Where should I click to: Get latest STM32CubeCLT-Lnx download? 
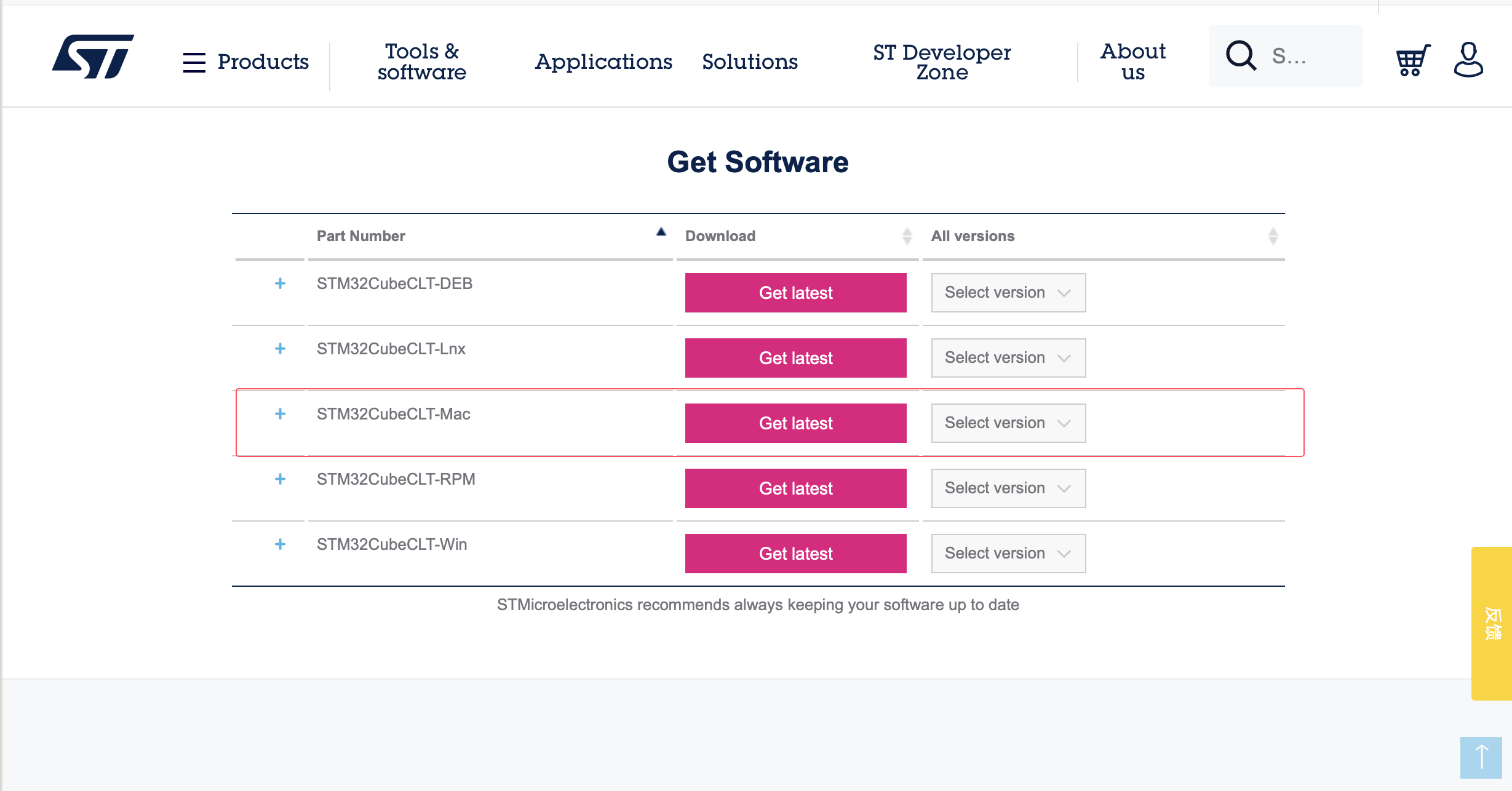[x=796, y=358]
